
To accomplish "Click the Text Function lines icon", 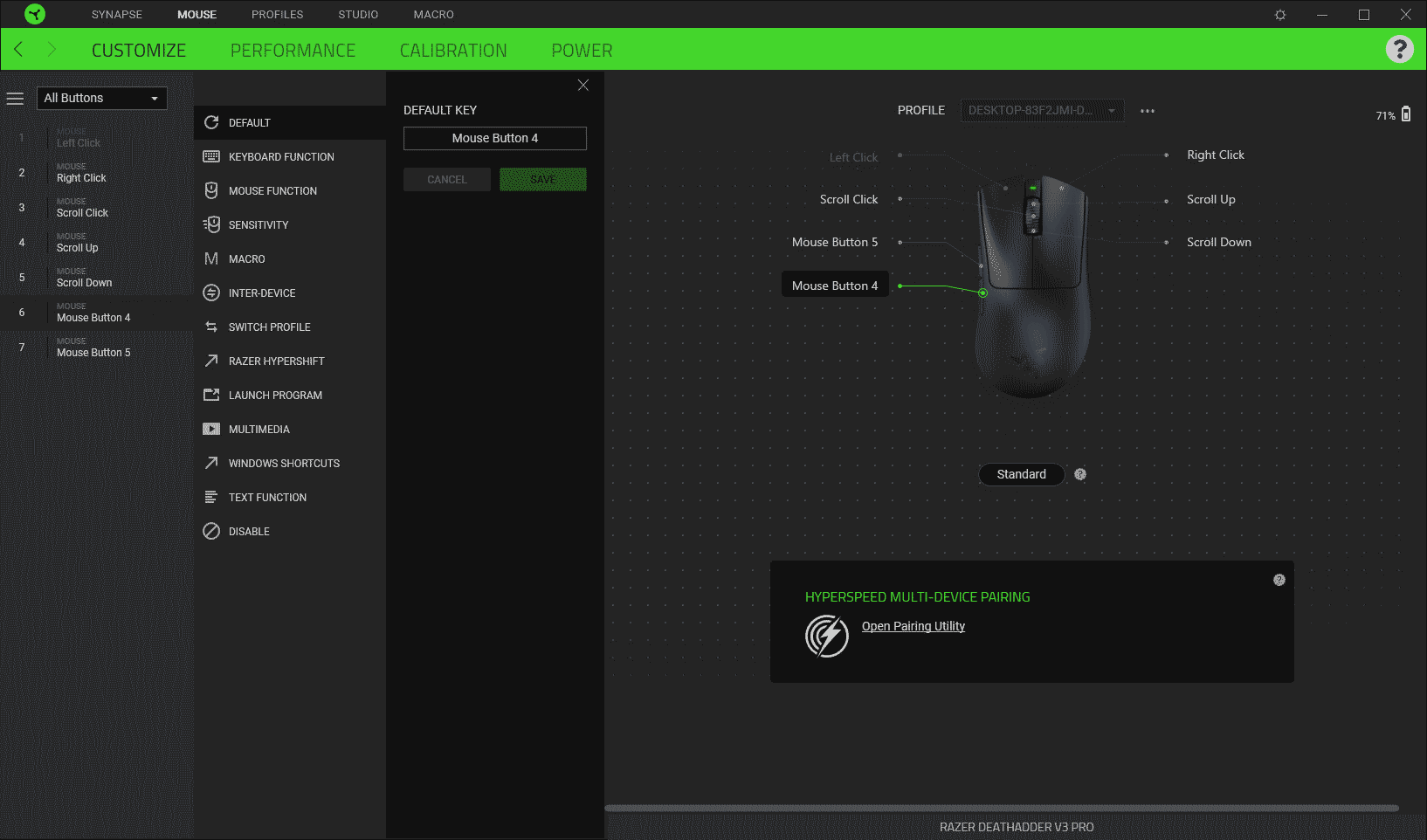I will (x=211, y=497).
